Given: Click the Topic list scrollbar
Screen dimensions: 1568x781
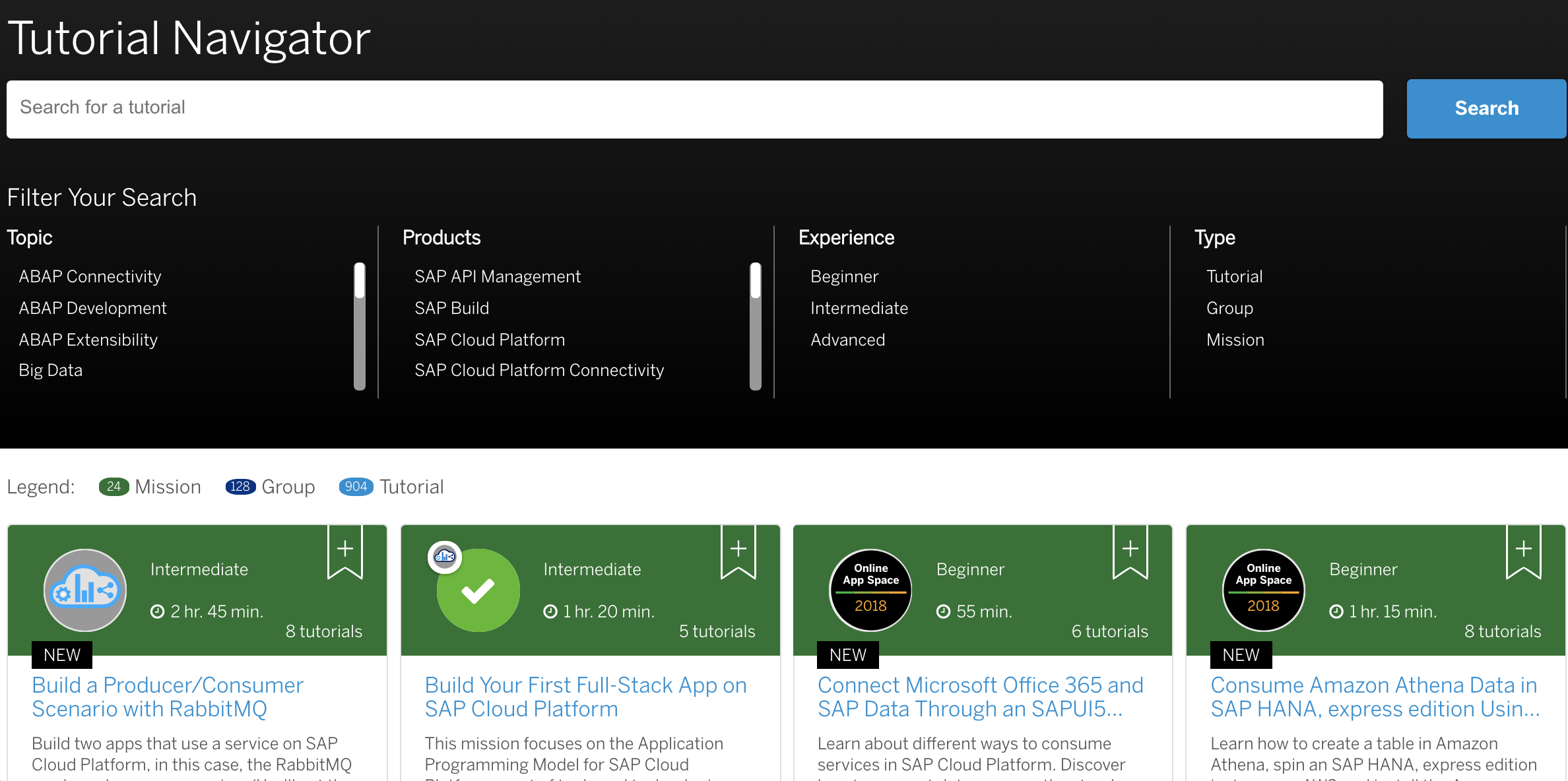Looking at the screenshot, I should point(360,327).
